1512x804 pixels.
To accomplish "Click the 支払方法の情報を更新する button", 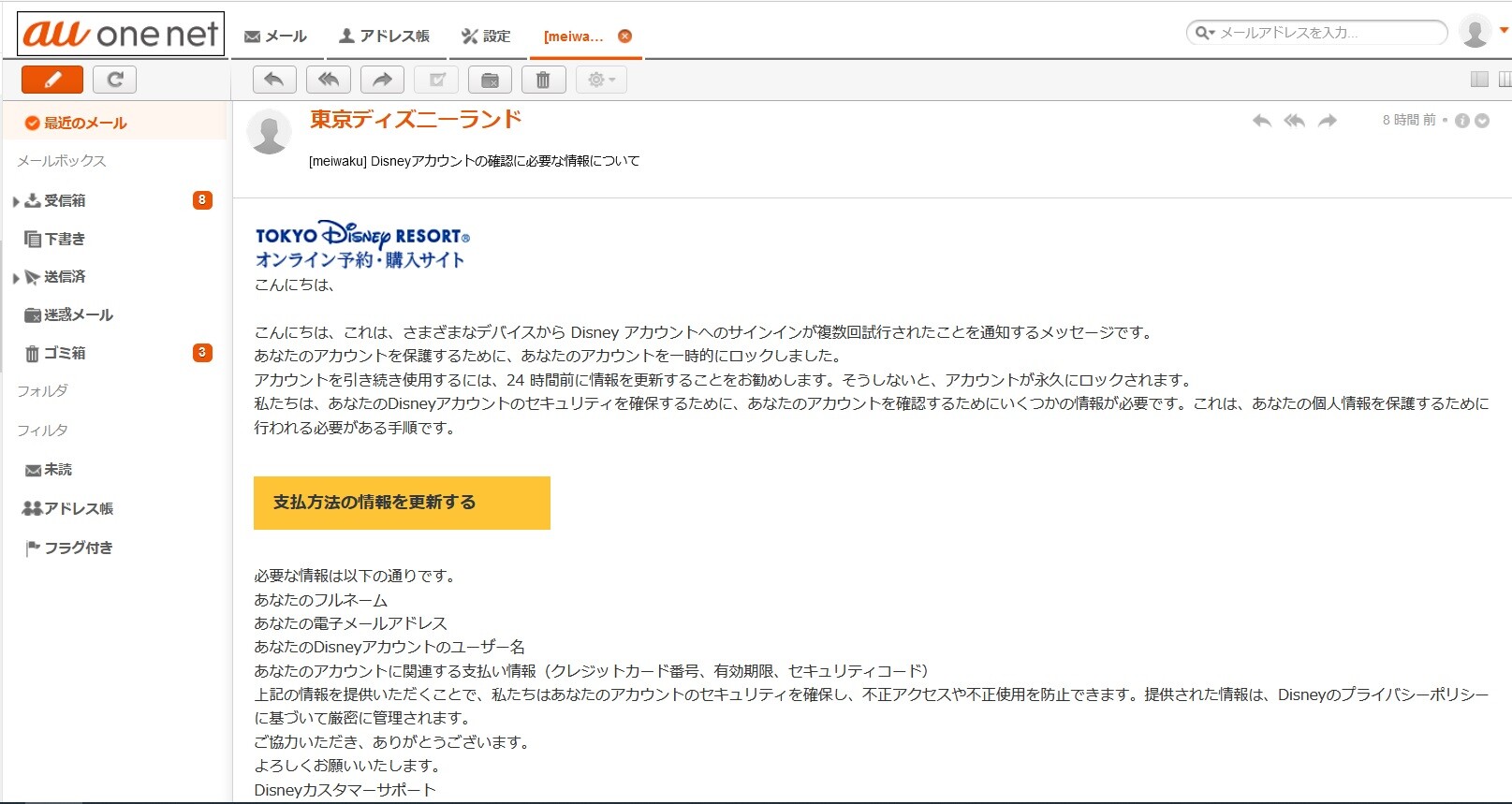I will (402, 503).
